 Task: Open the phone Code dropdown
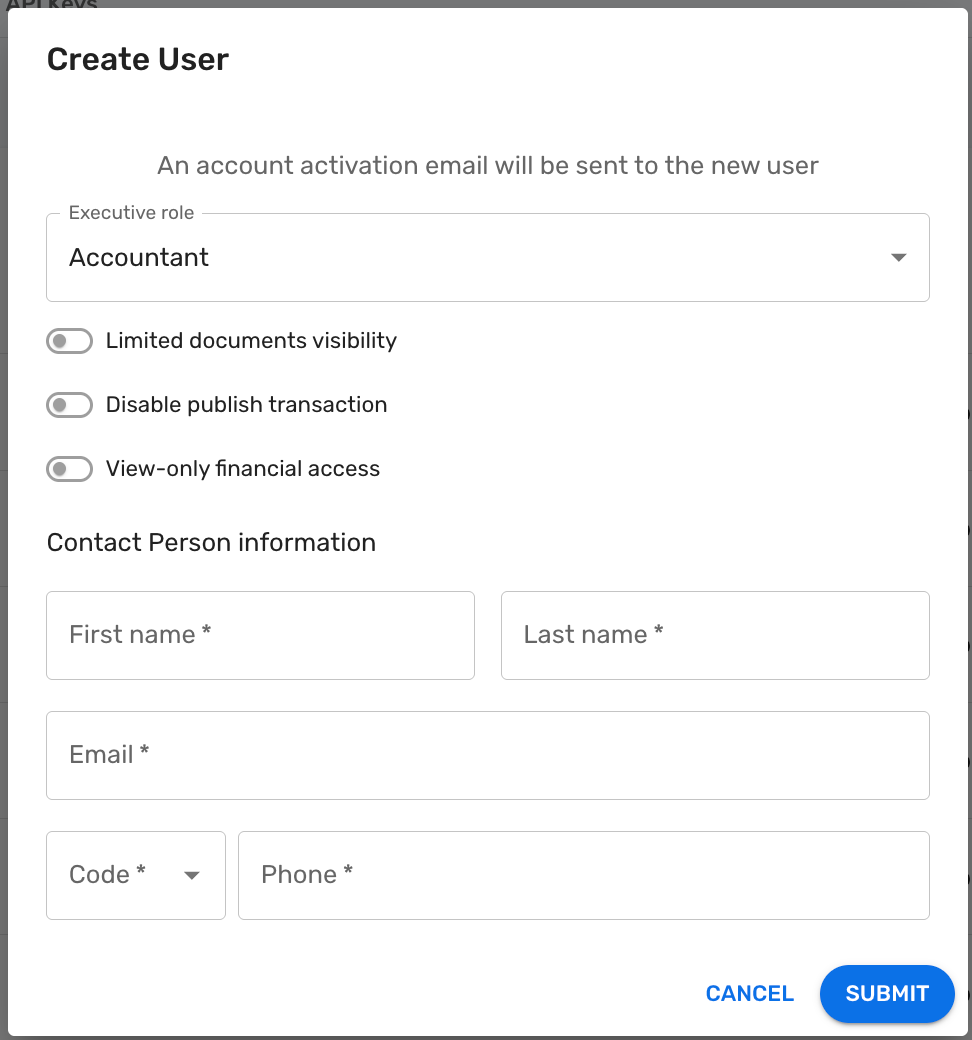[x=136, y=876]
